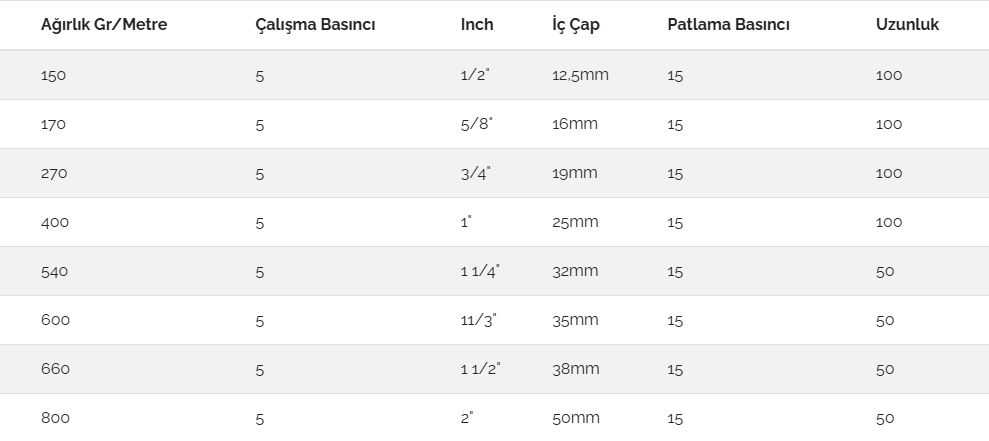This screenshot has width=989, height=441.
Task: Select the 12,5mm inner diameter cell
Action: coord(580,75)
